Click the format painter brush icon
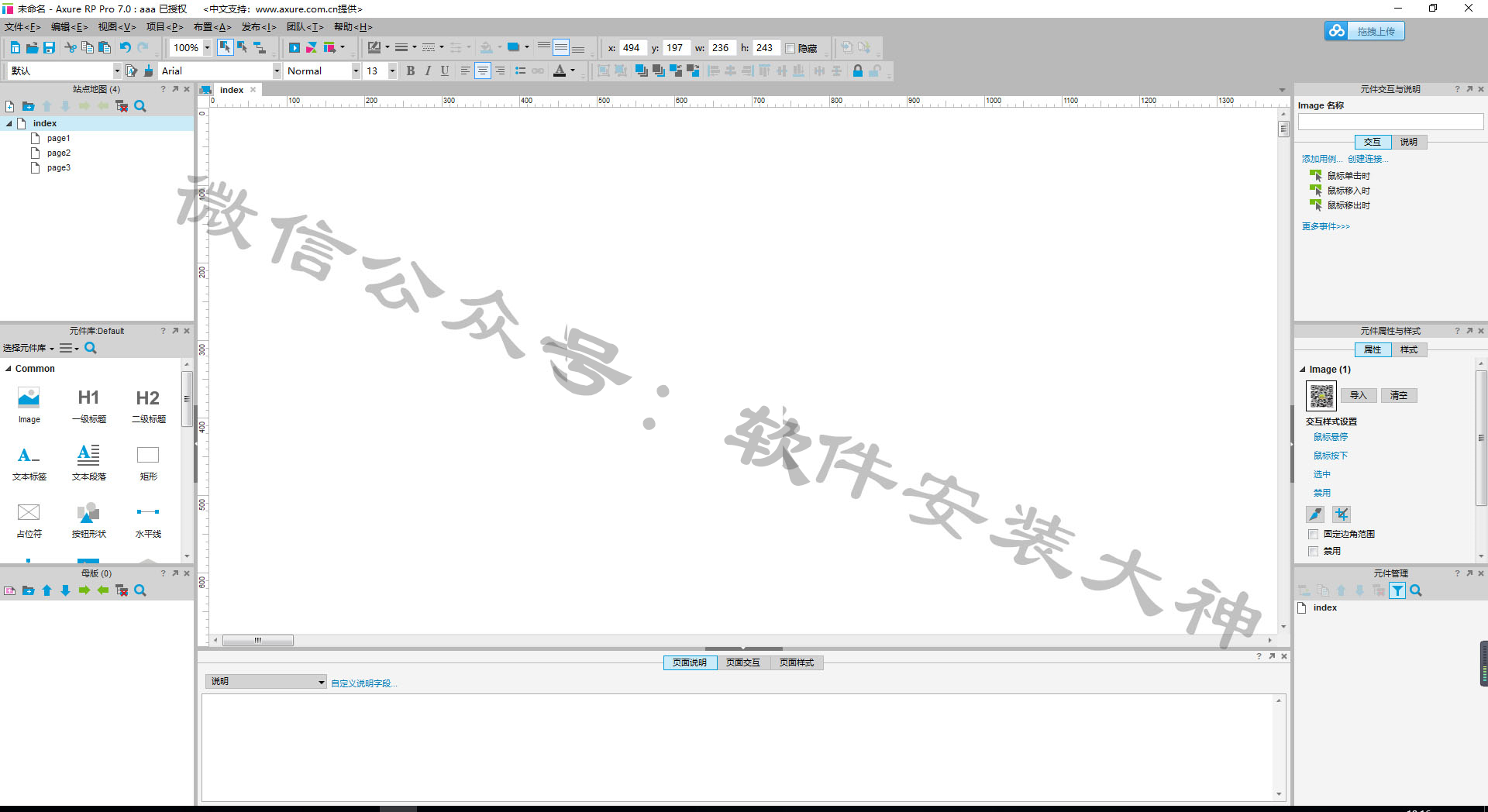 click(149, 71)
